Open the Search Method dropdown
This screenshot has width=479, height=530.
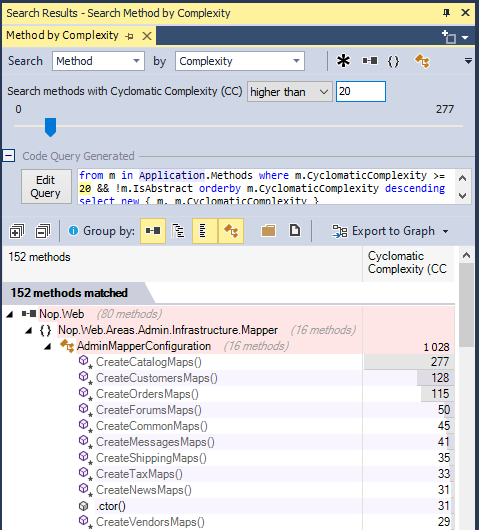(98, 61)
